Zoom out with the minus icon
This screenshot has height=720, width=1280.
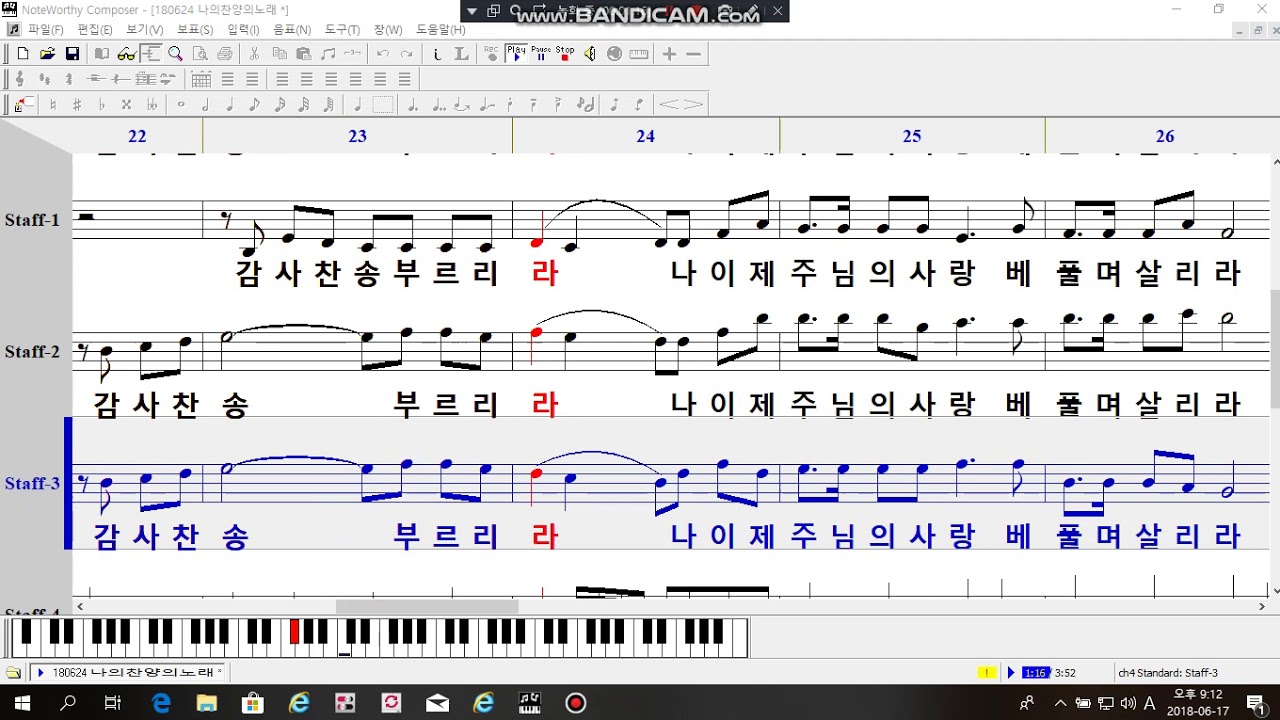694,54
